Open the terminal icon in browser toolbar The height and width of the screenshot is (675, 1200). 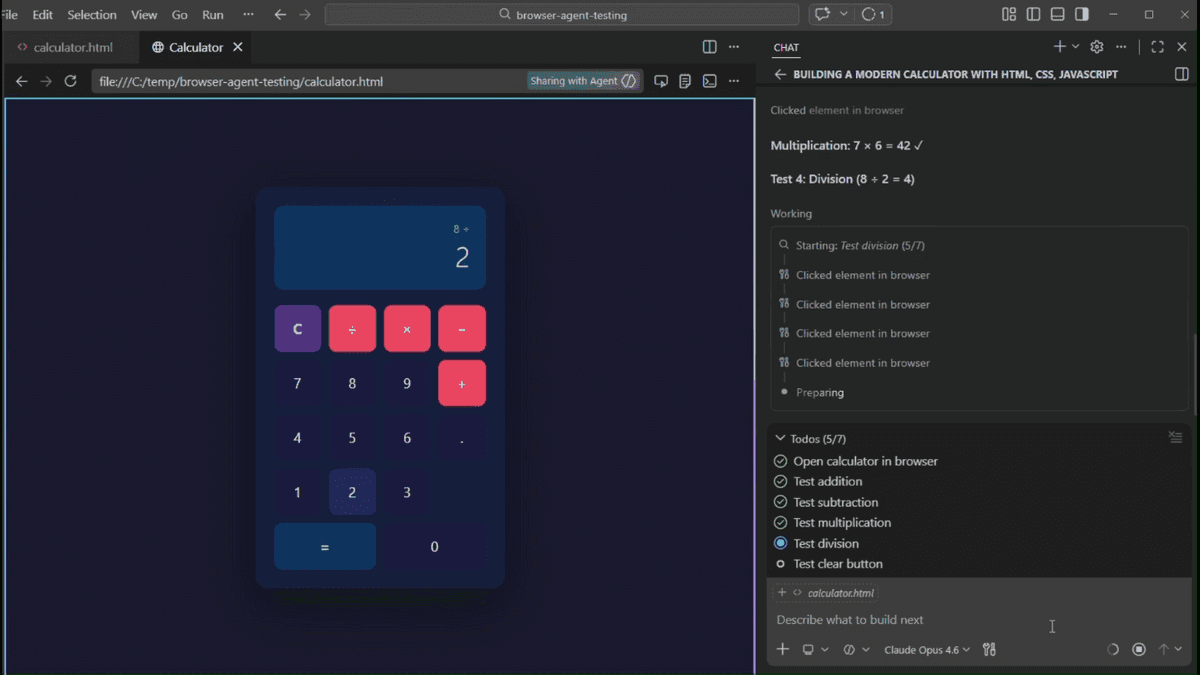(x=709, y=81)
